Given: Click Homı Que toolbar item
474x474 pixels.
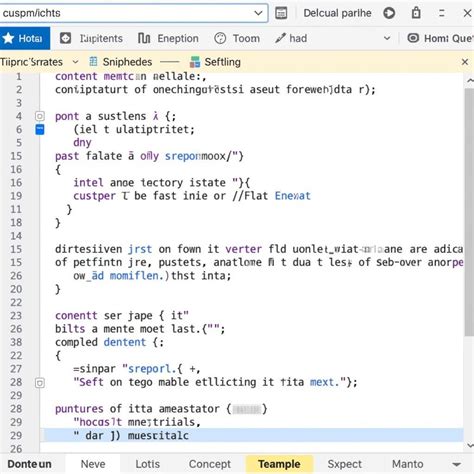Looking at the screenshot, I should click(x=440, y=38).
